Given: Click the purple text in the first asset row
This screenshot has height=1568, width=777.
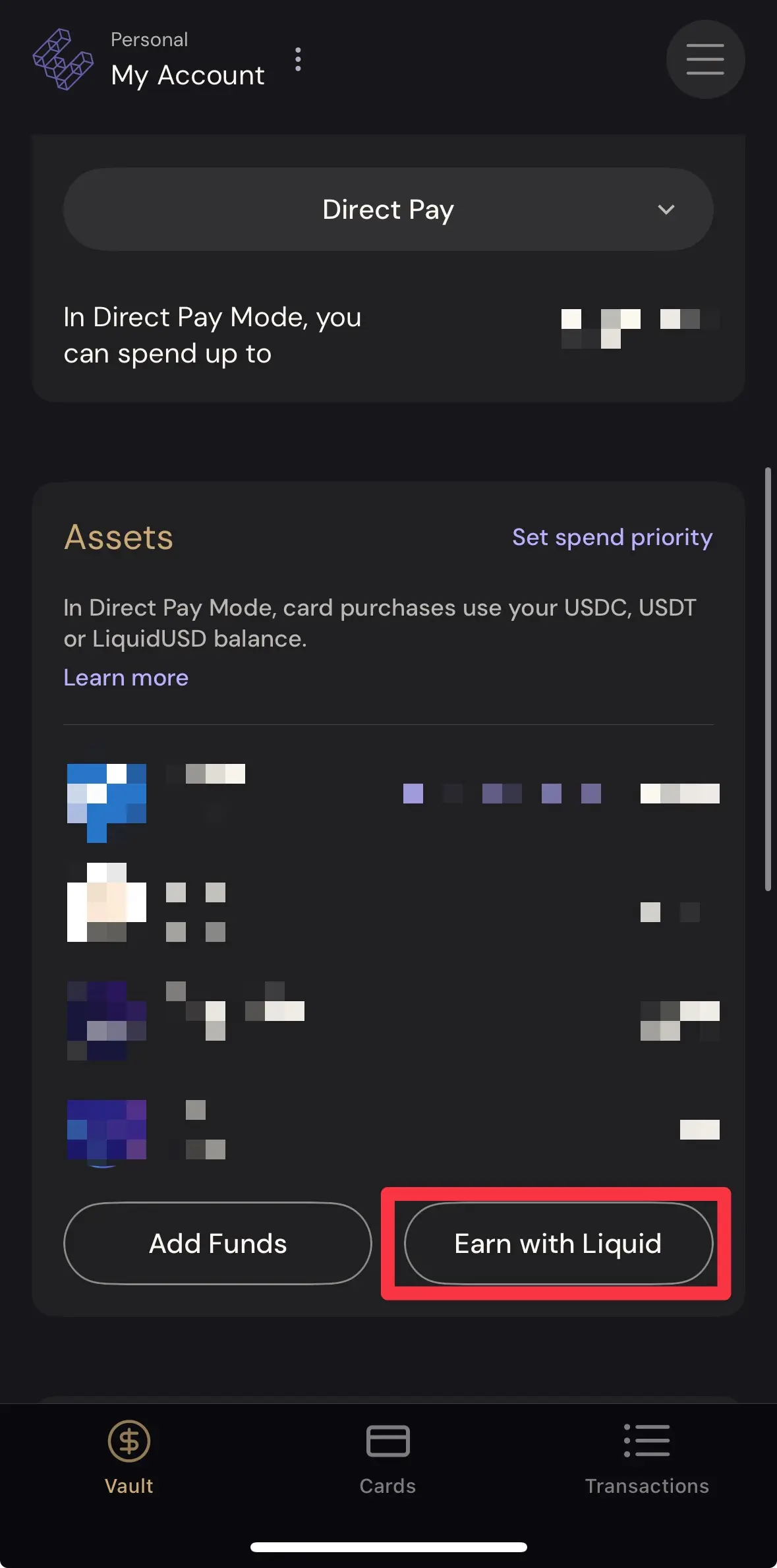Looking at the screenshot, I should 502,793.
